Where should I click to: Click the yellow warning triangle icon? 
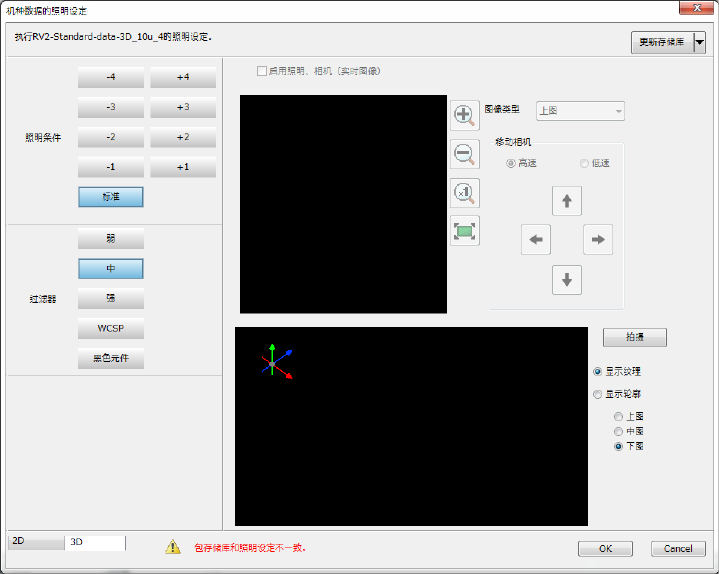point(173,546)
